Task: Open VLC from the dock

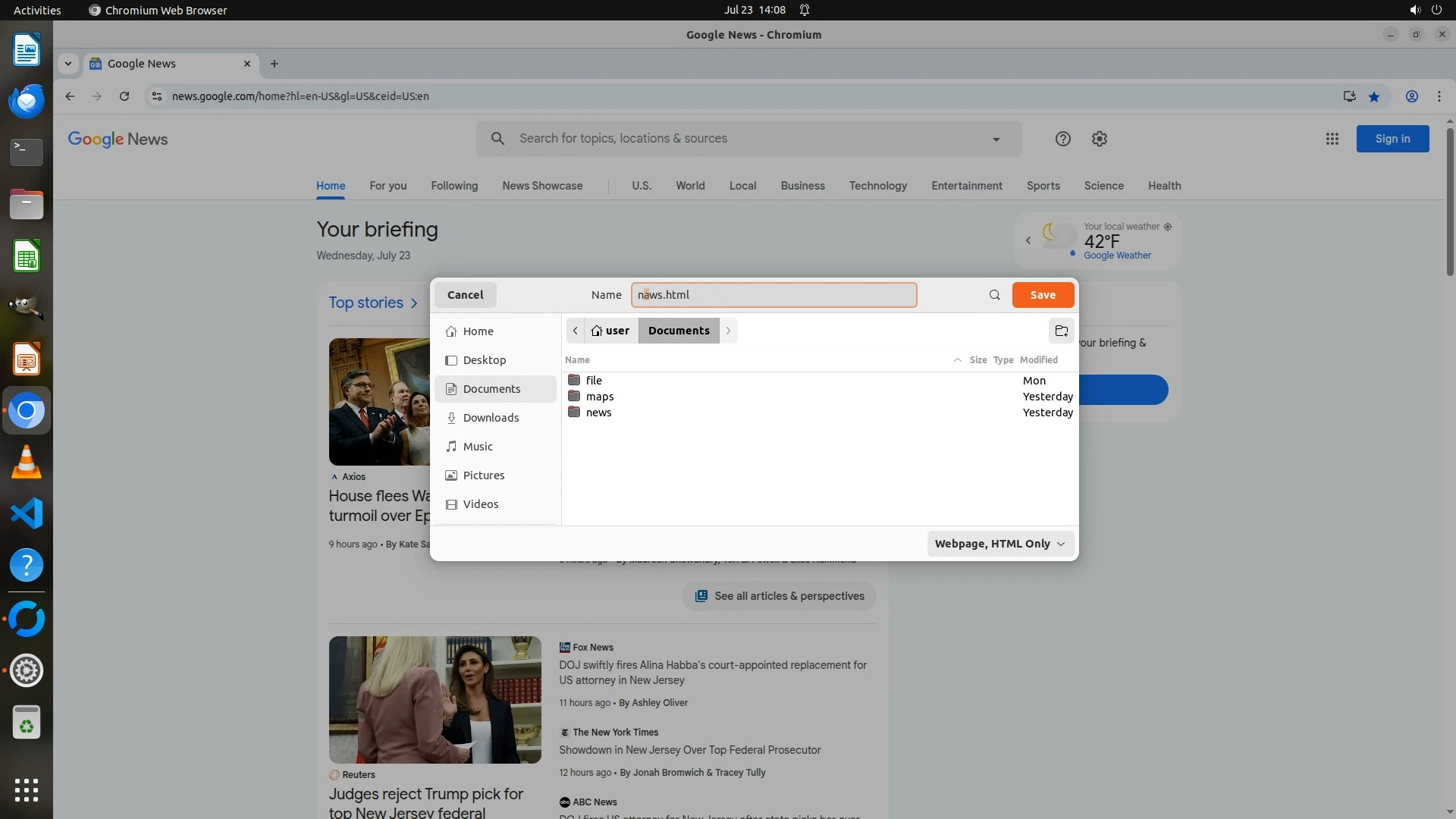Action: point(27,463)
